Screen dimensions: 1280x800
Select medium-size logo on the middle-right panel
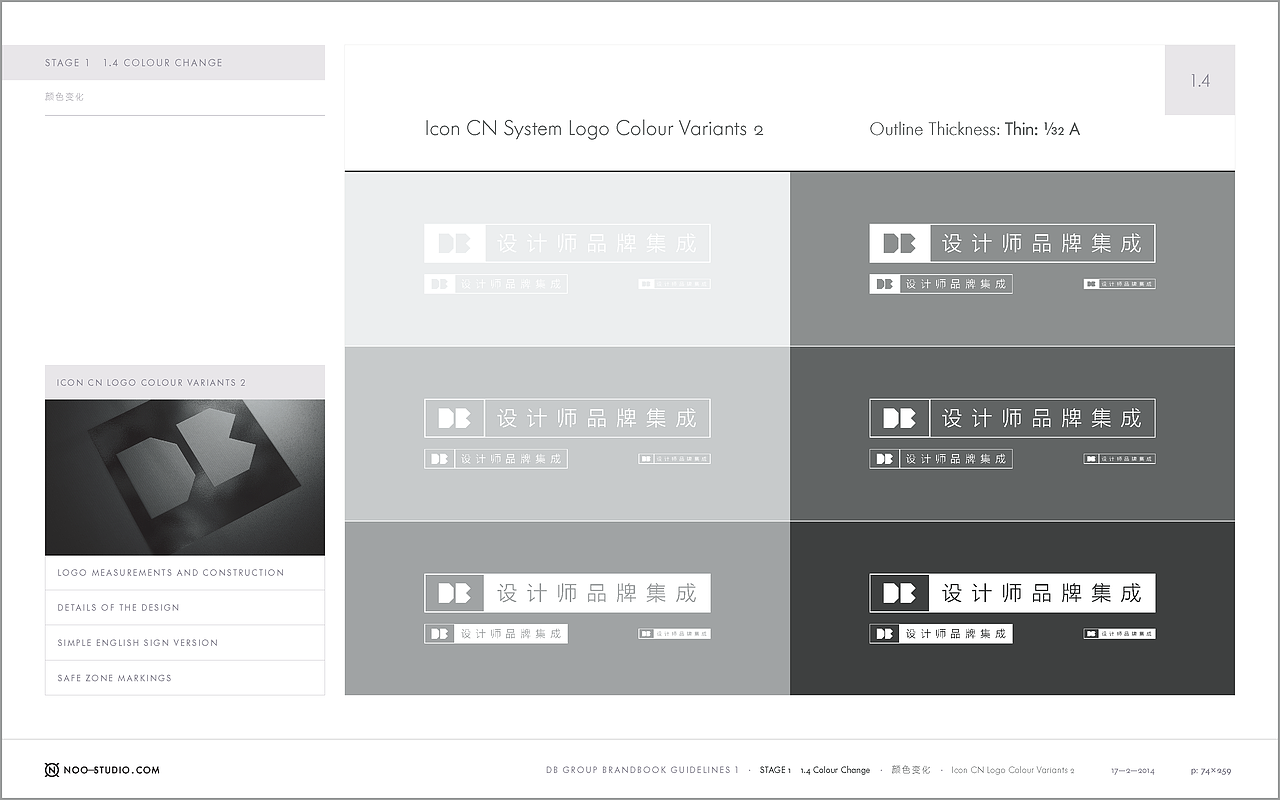click(x=941, y=459)
